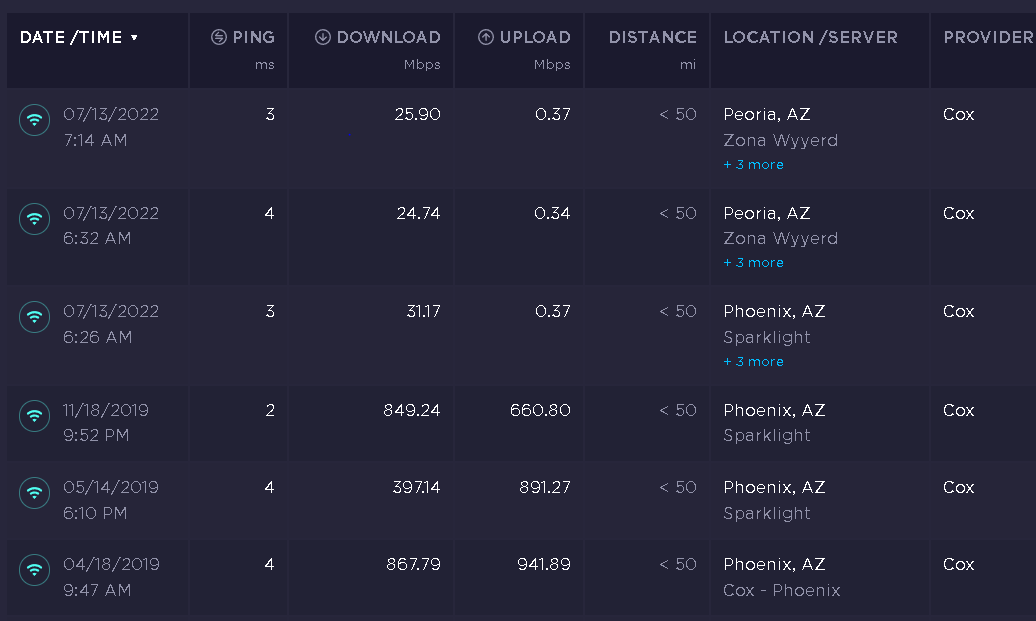This screenshot has height=621, width=1036.
Task: Click wifi icon for 11/18/2019 test
Action: (34, 416)
